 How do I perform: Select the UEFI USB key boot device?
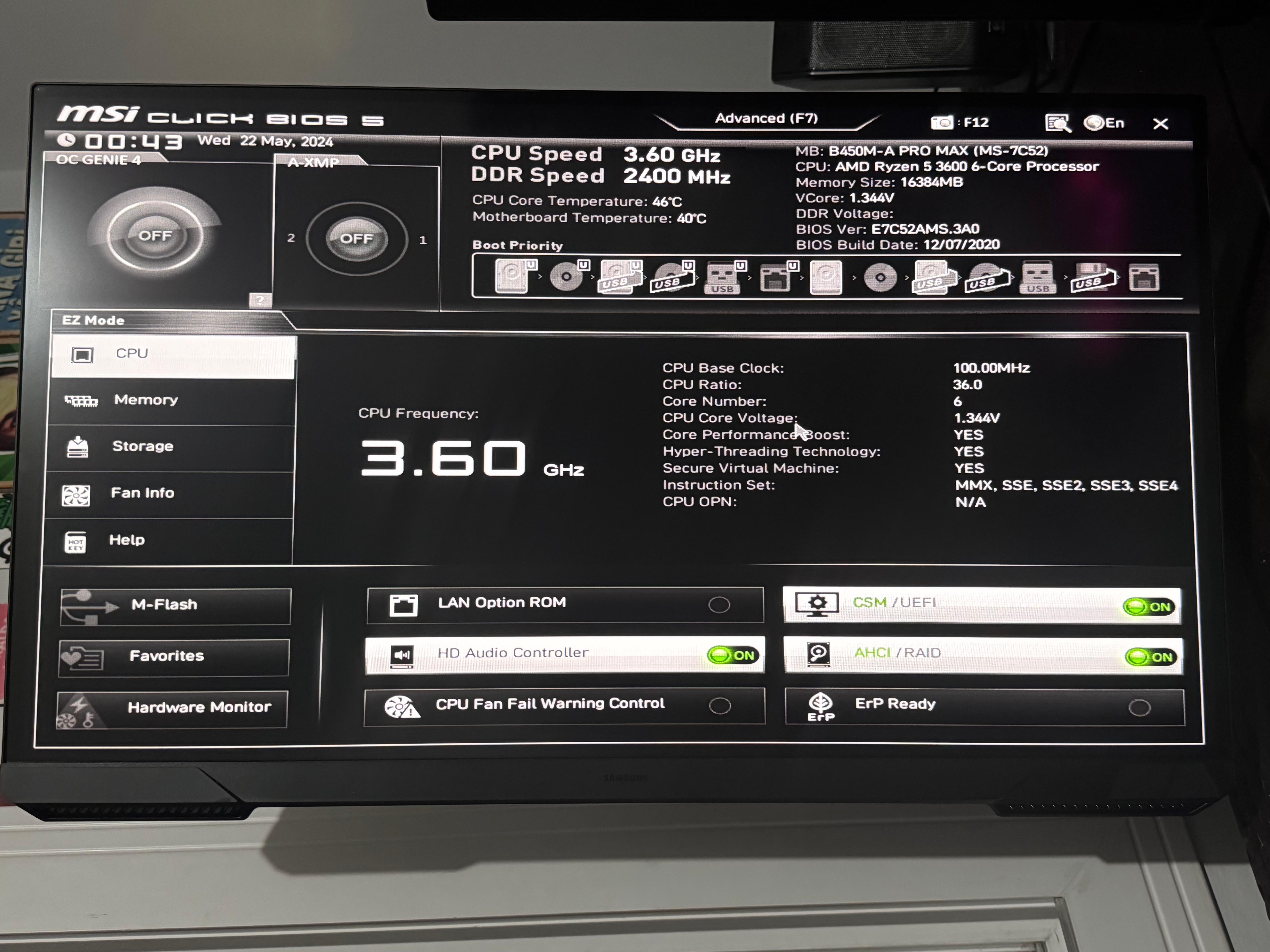tap(725, 277)
